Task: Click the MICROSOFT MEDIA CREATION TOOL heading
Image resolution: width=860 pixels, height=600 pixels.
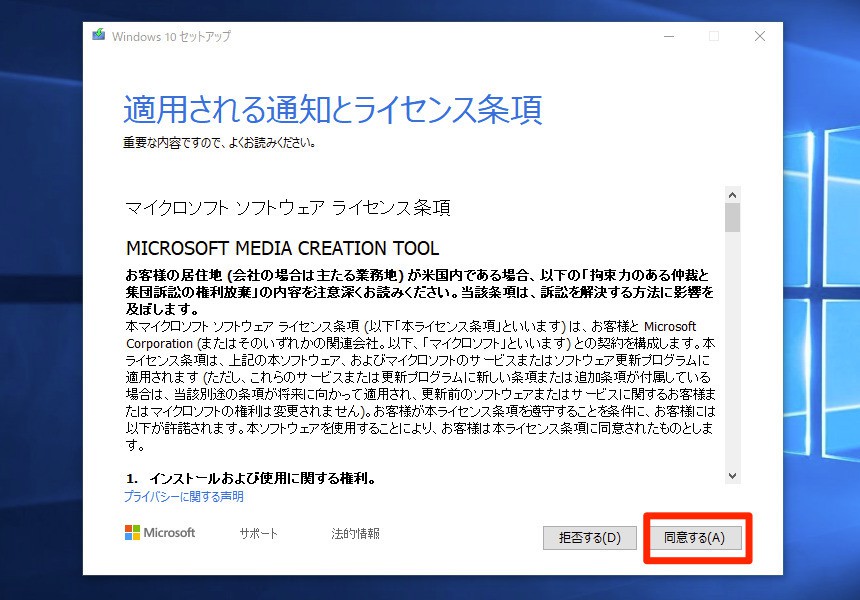Action: click(282, 248)
